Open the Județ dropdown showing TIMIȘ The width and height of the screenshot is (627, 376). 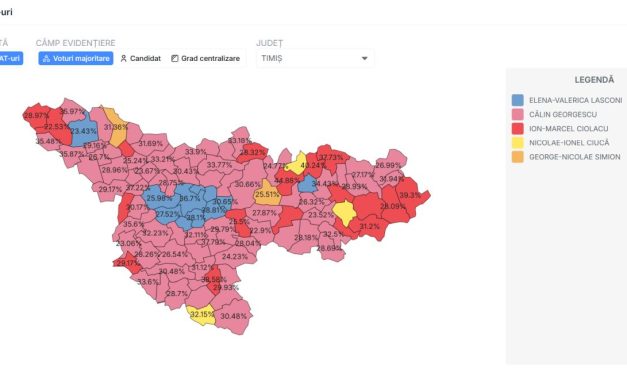[315, 58]
